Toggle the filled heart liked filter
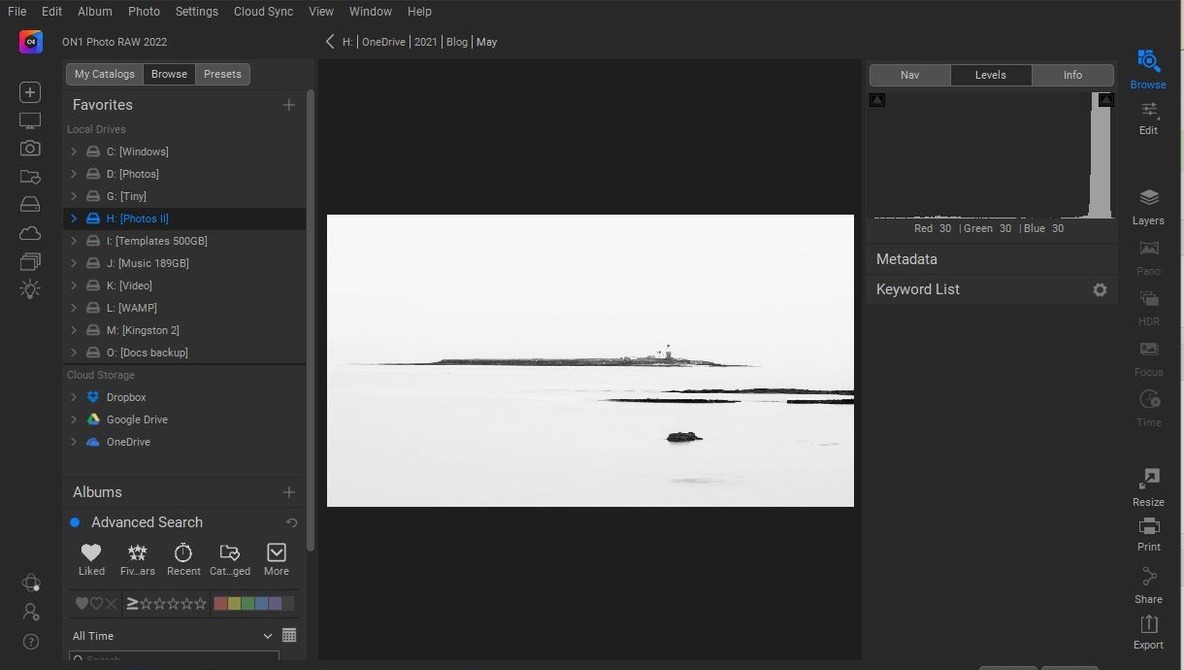Viewport: 1184px width, 670px height. [82, 604]
